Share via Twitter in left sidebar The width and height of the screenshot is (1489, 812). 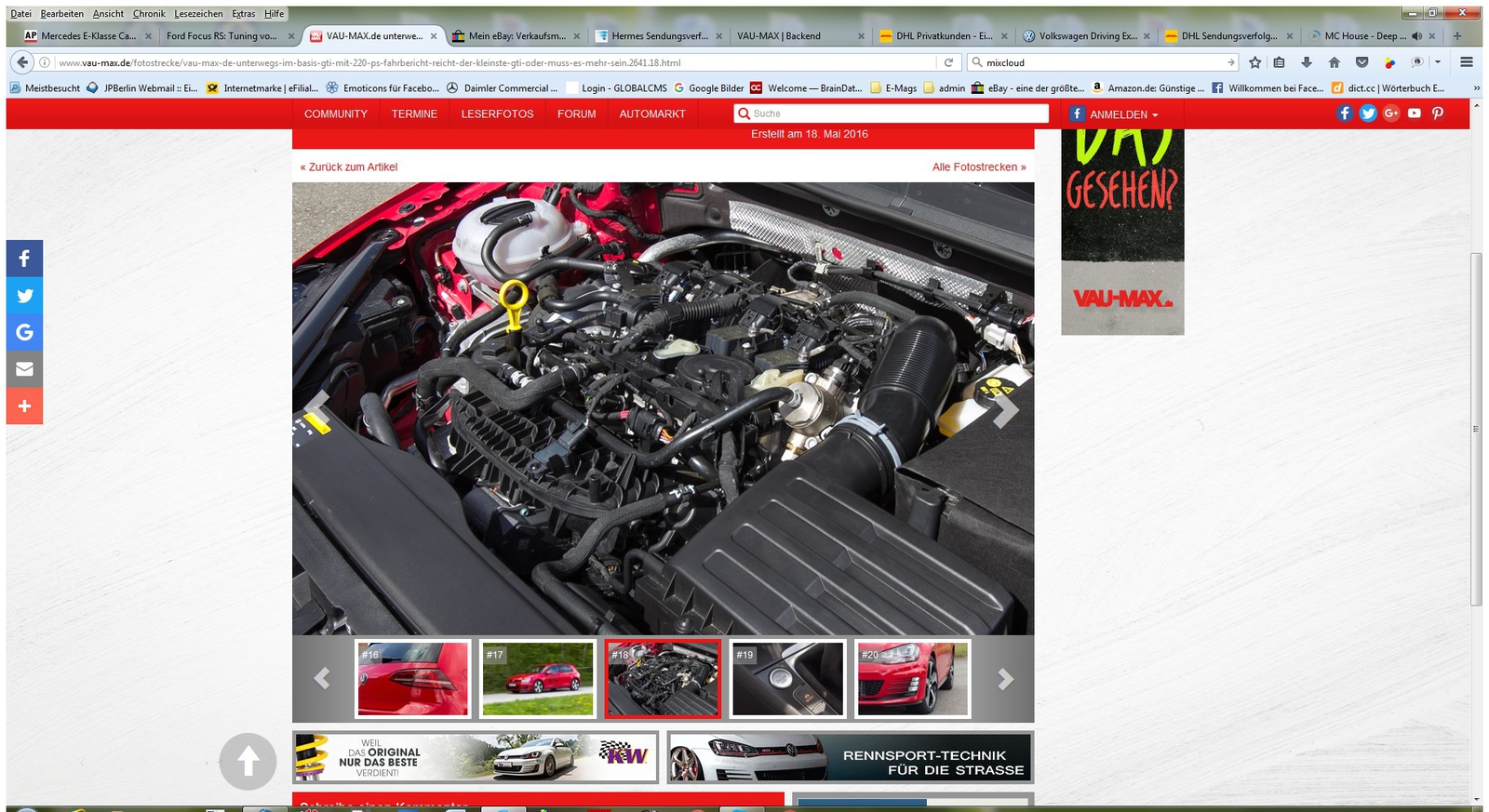(24, 296)
